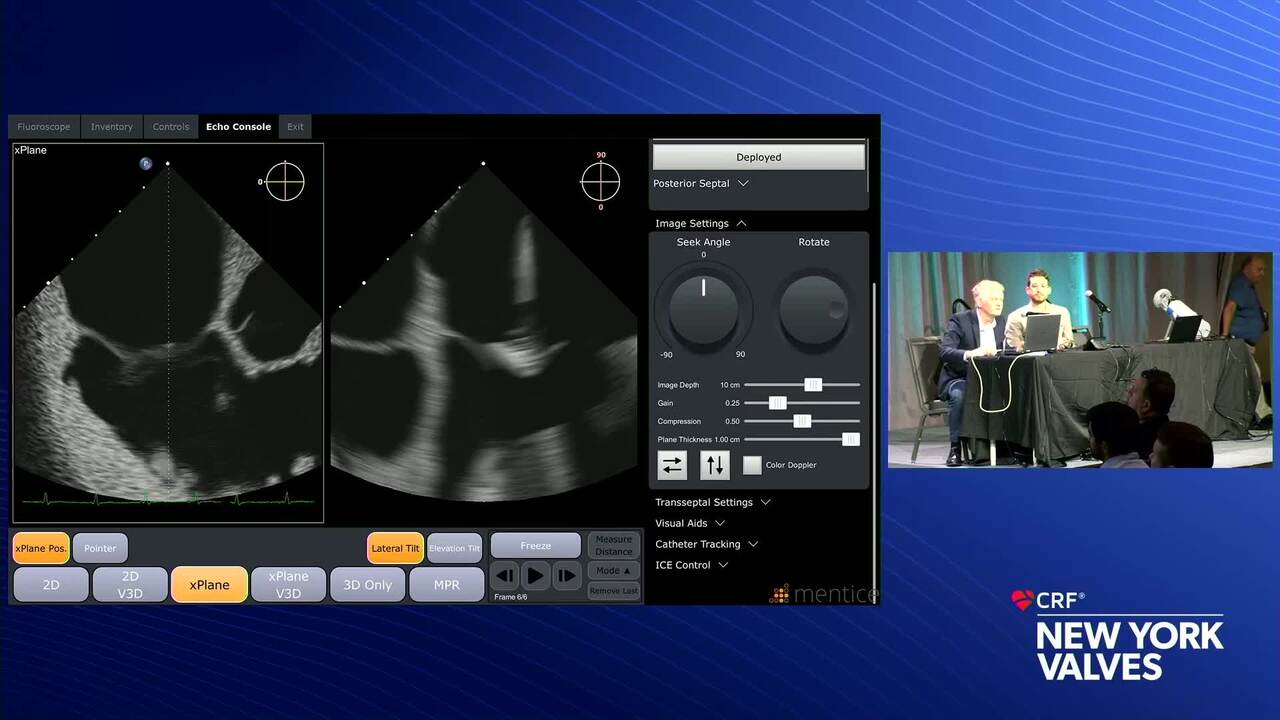Enable the Color Doppler checkbox
1280x720 pixels.
pyautogui.click(x=752, y=465)
